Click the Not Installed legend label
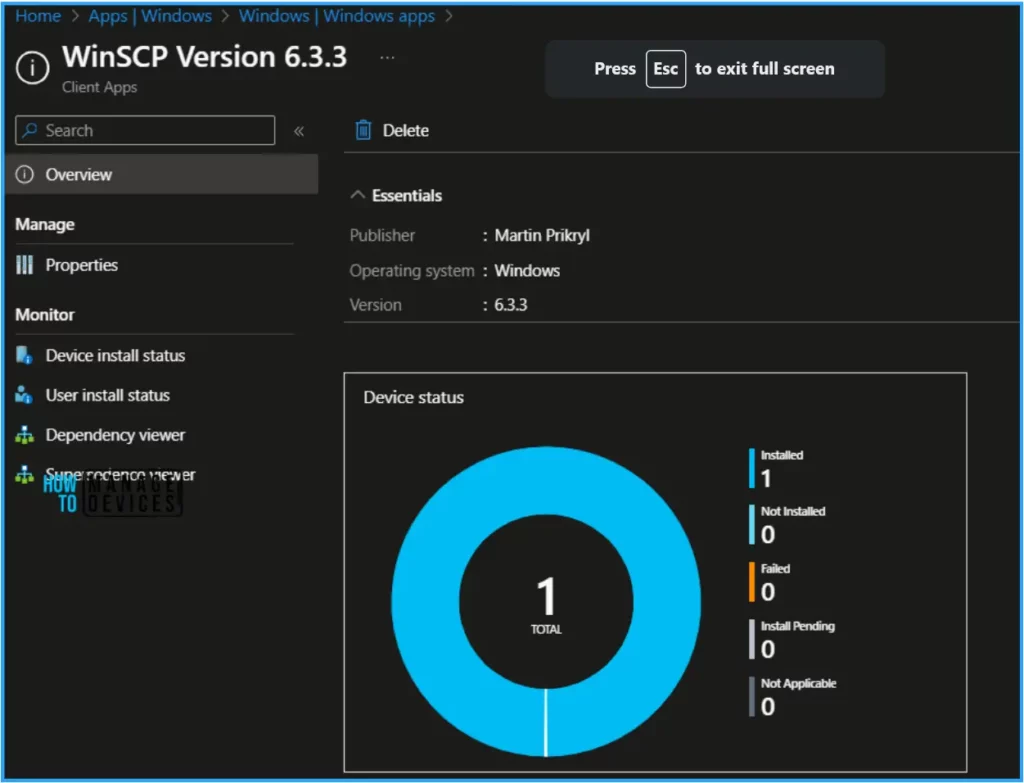The width and height of the screenshot is (1024, 783). [x=793, y=511]
